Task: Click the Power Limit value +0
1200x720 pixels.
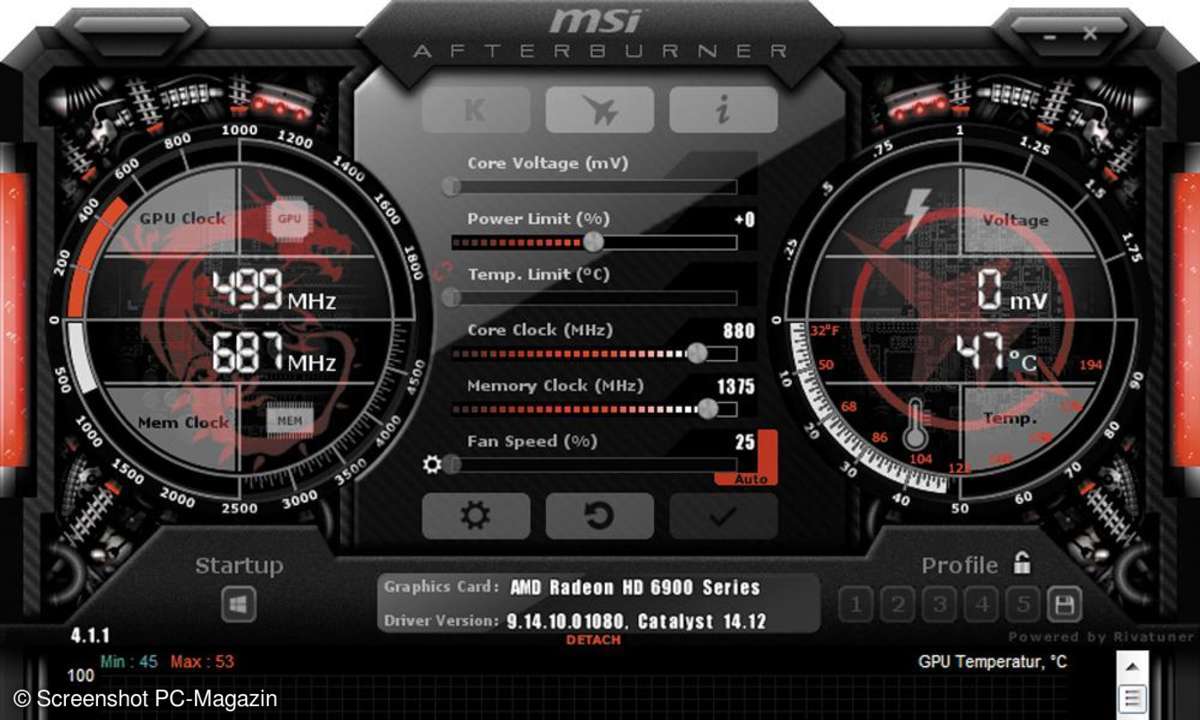Action: pyautogui.click(x=744, y=219)
